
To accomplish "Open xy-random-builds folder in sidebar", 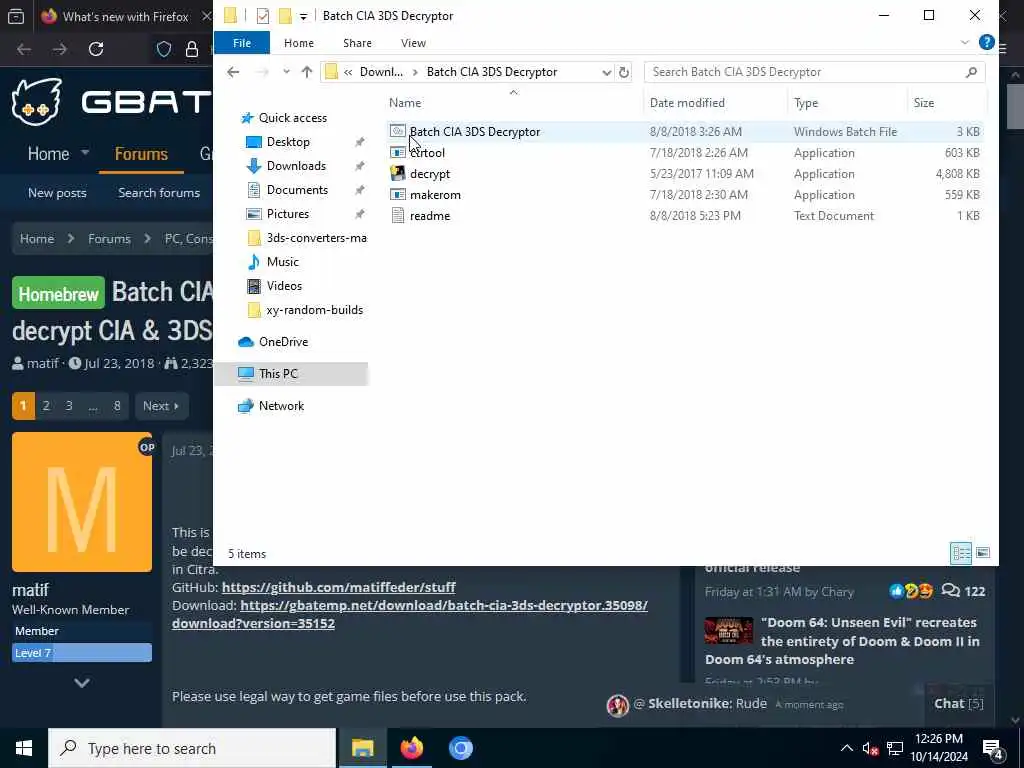I will pyautogui.click(x=314, y=310).
